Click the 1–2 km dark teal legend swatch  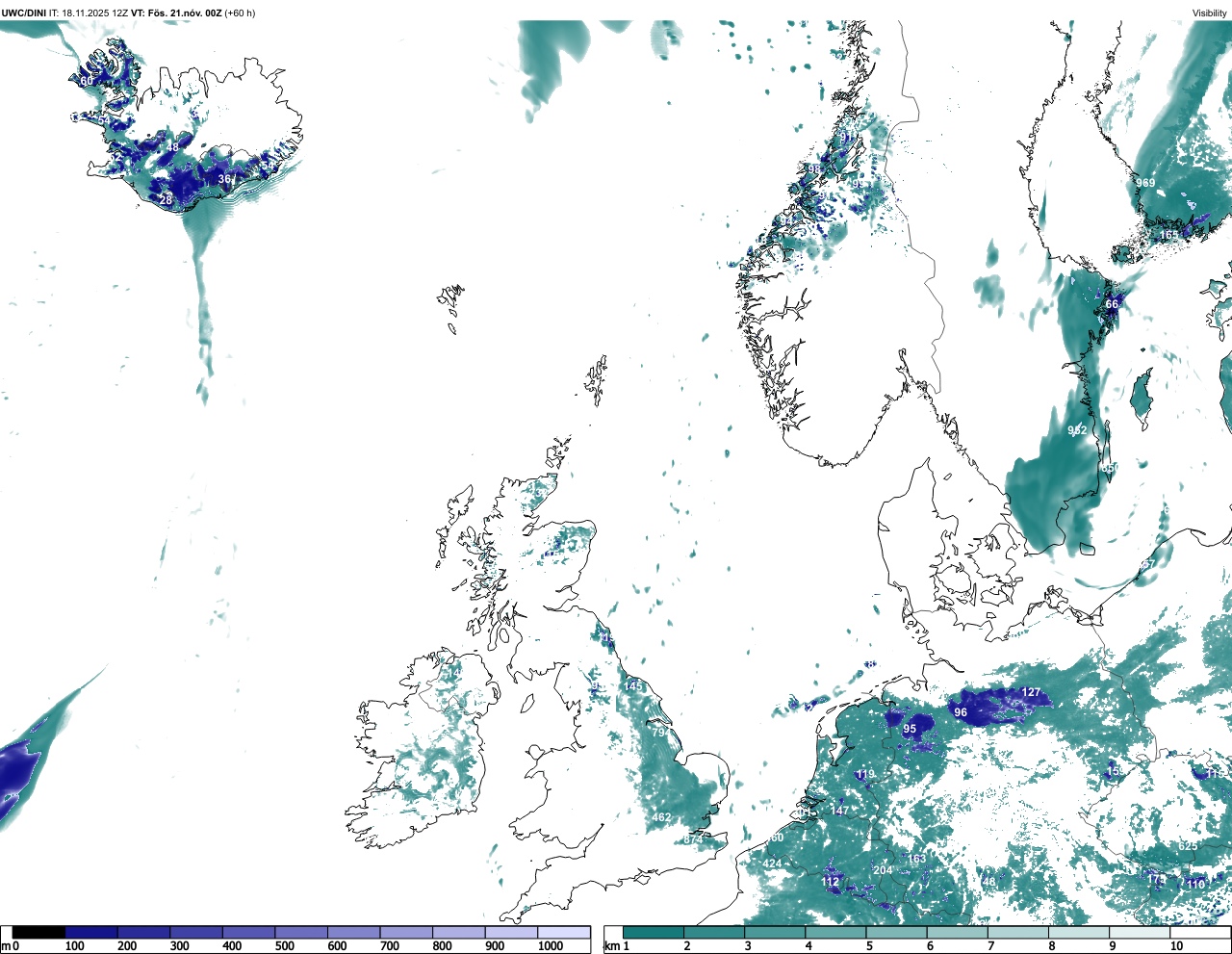coord(654,932)
